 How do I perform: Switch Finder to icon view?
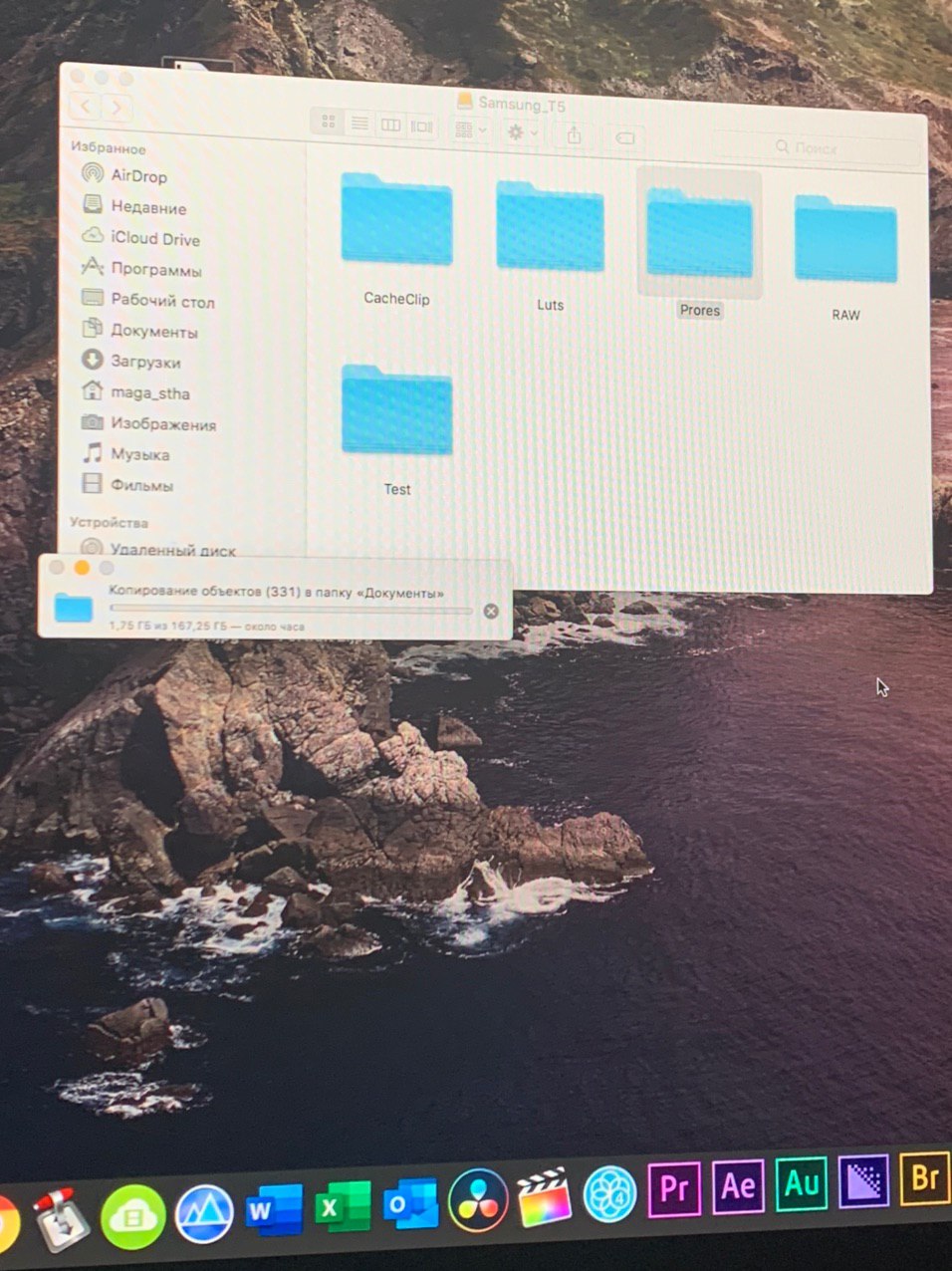(x=328, y=122)
